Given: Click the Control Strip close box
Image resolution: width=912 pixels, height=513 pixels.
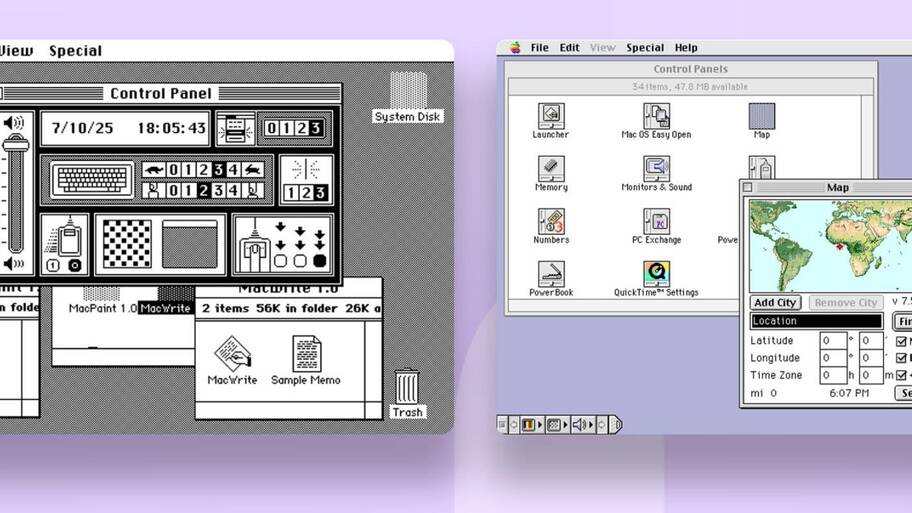Looking at the screenshot, I should (x=501, y=425).
